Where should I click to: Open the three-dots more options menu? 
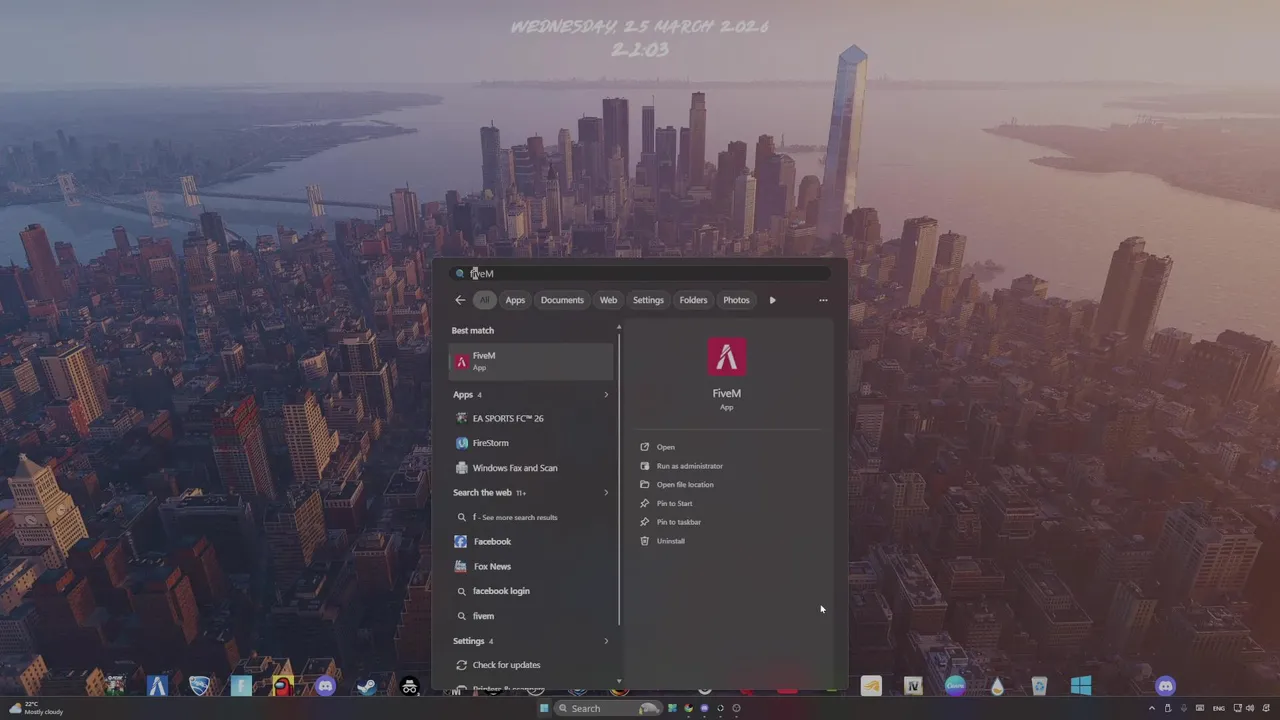click(x=823, y=300)
